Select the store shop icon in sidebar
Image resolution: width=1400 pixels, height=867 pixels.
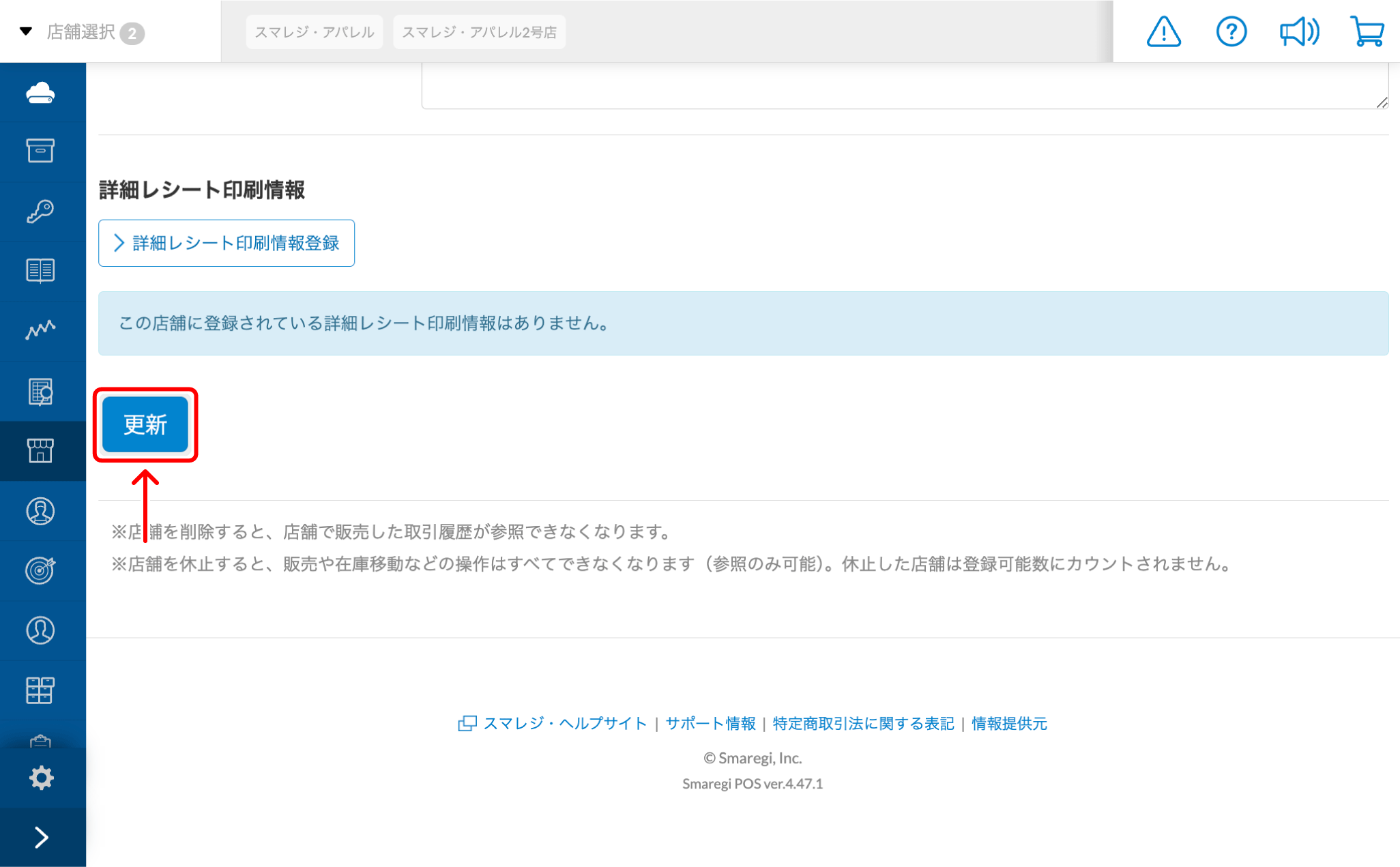pyautogui.click(x=41, y=451)
